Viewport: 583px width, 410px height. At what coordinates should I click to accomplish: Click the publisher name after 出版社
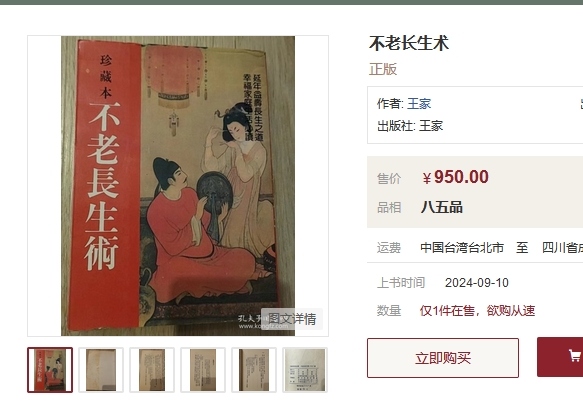tap(431, 126)
